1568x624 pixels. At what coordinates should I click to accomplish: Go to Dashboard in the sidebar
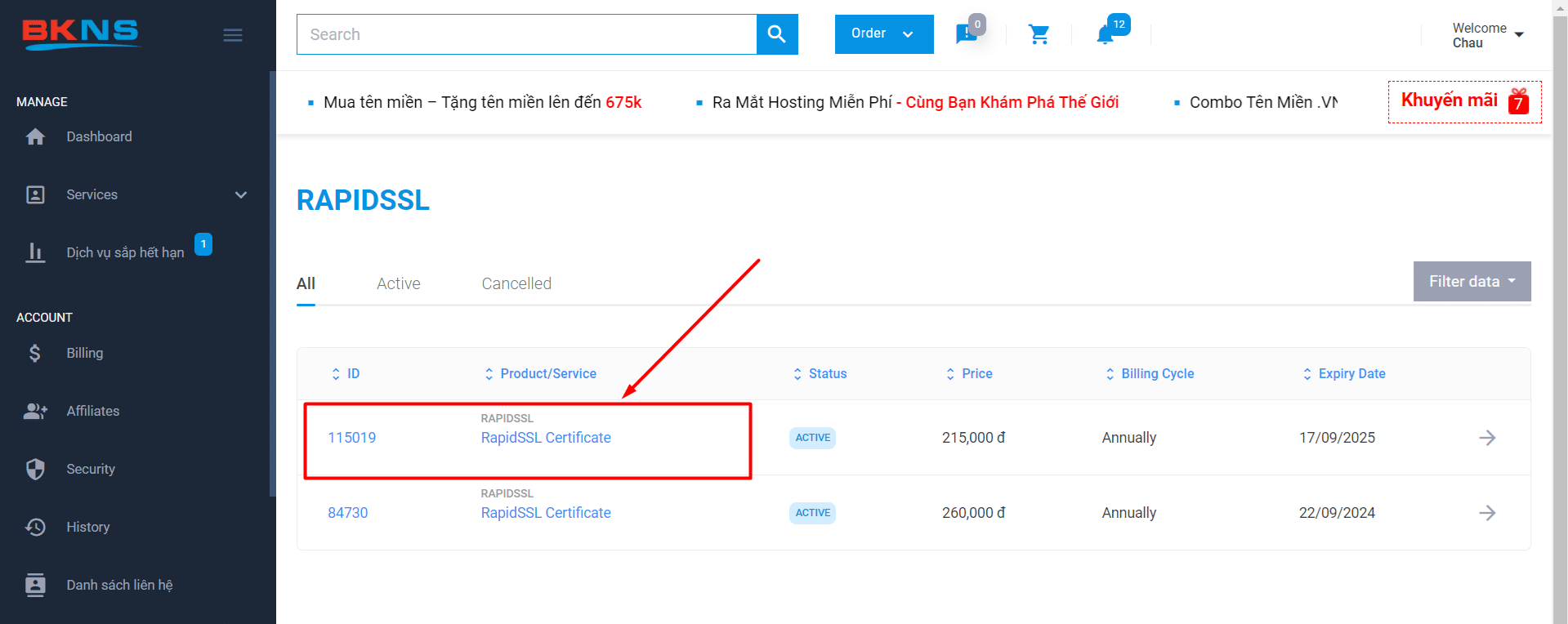[x=99, y=136]
